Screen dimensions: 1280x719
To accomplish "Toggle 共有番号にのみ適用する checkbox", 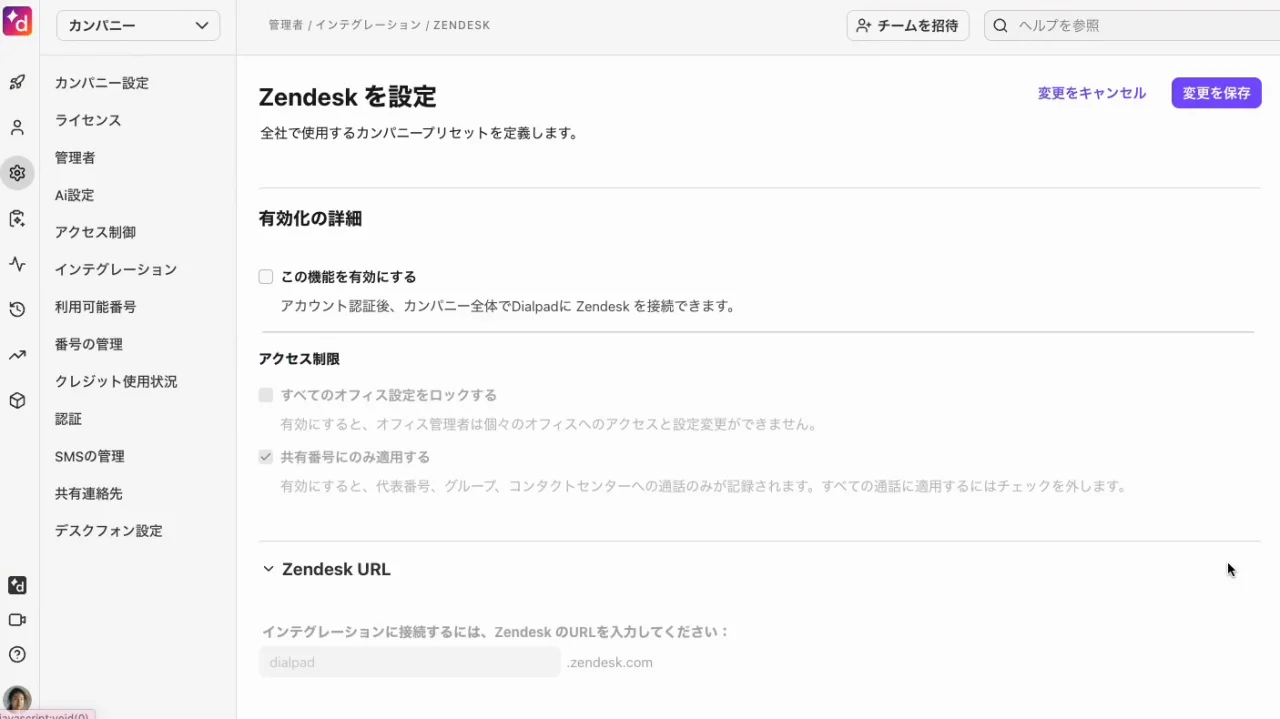I will pos(266,457).
